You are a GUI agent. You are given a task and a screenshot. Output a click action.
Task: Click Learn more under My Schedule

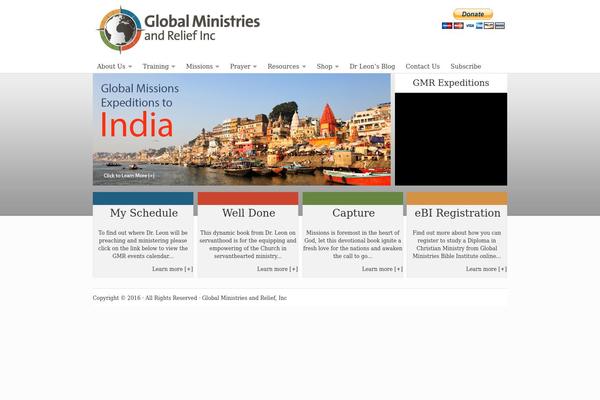coord(172,269)
